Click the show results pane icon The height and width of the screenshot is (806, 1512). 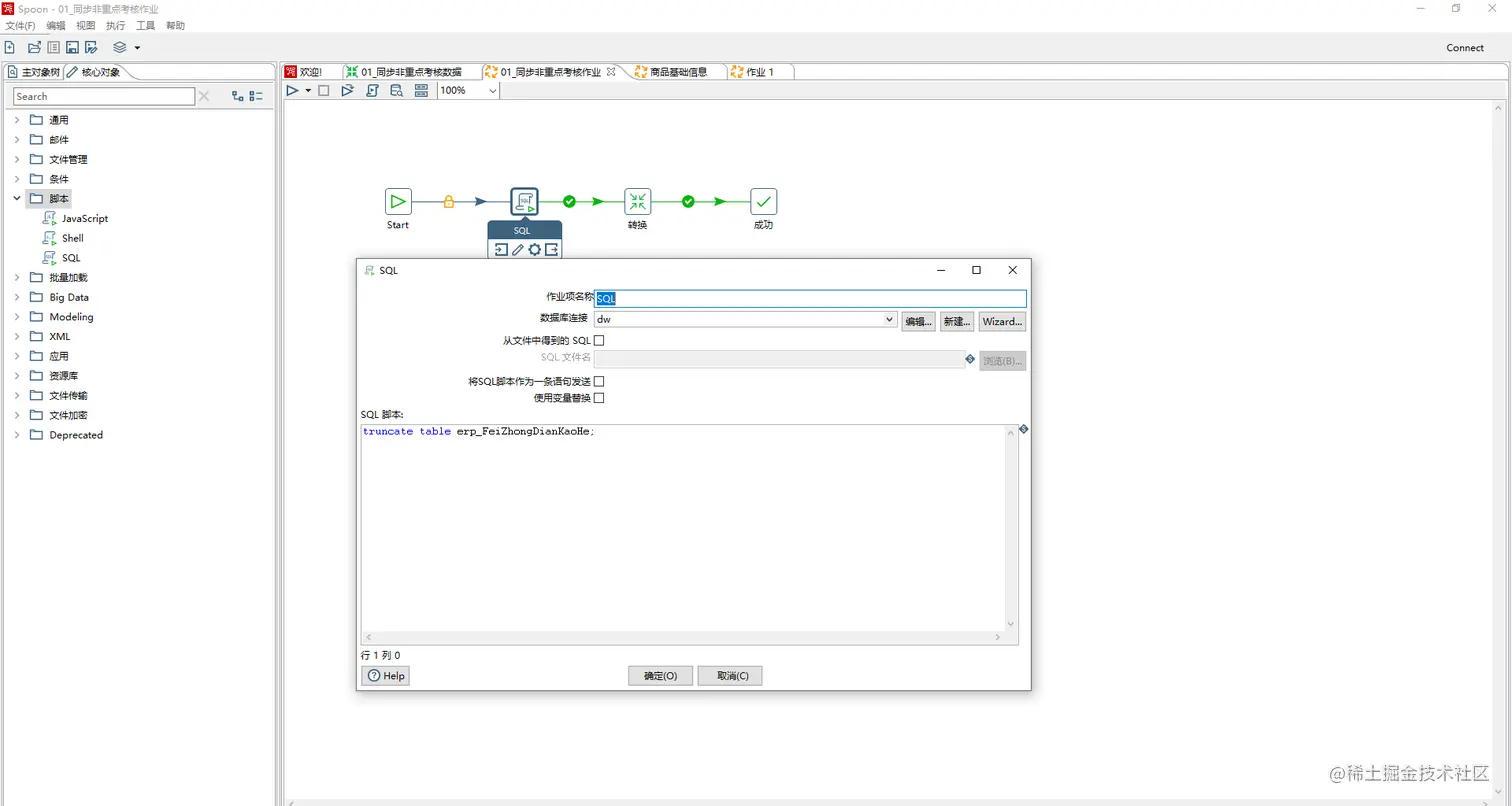click(421, 90)
